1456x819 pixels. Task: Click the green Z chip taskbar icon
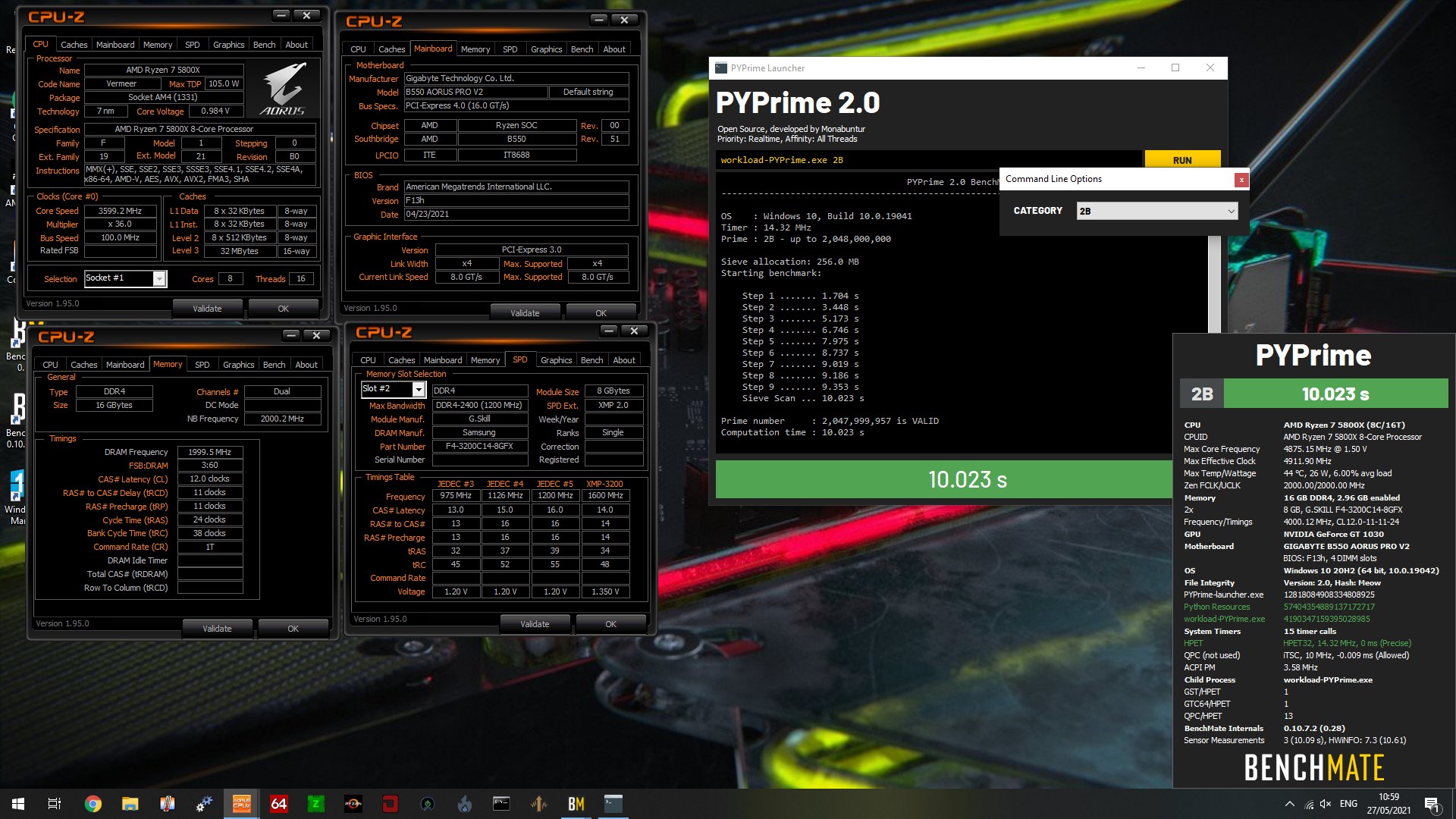[x=315, y=804]
